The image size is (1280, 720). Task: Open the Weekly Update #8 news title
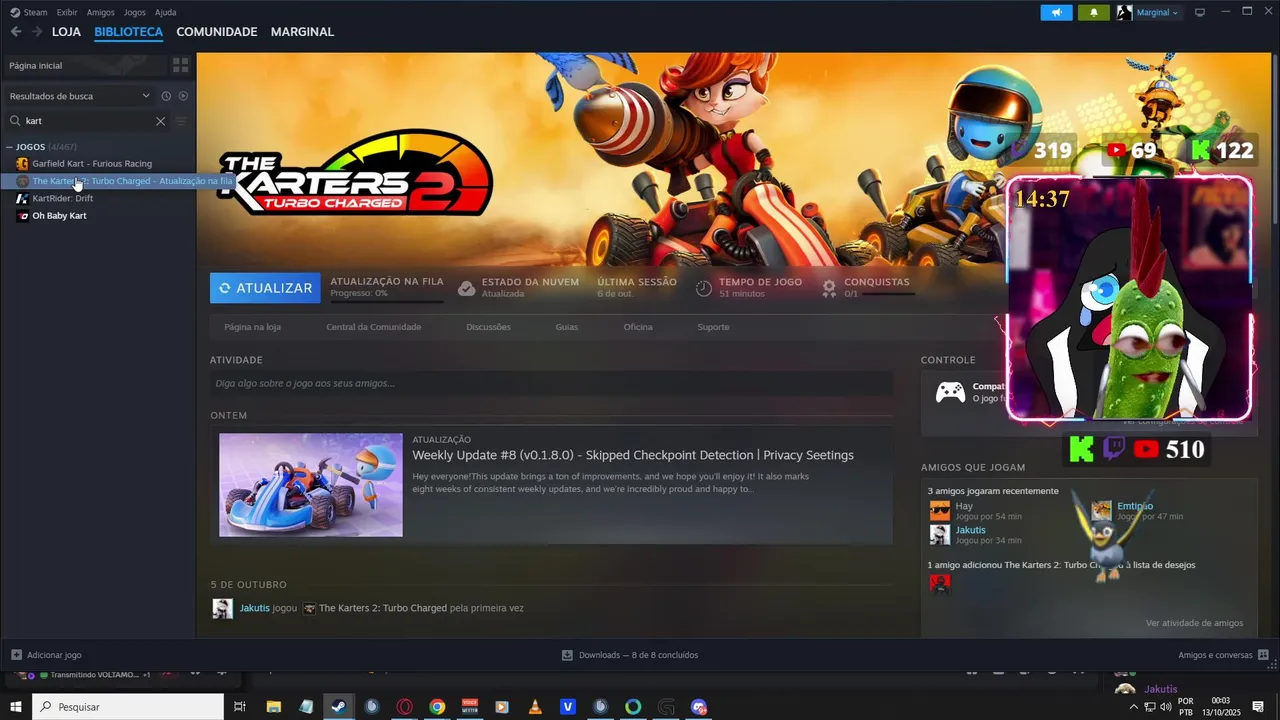[633, 455]
